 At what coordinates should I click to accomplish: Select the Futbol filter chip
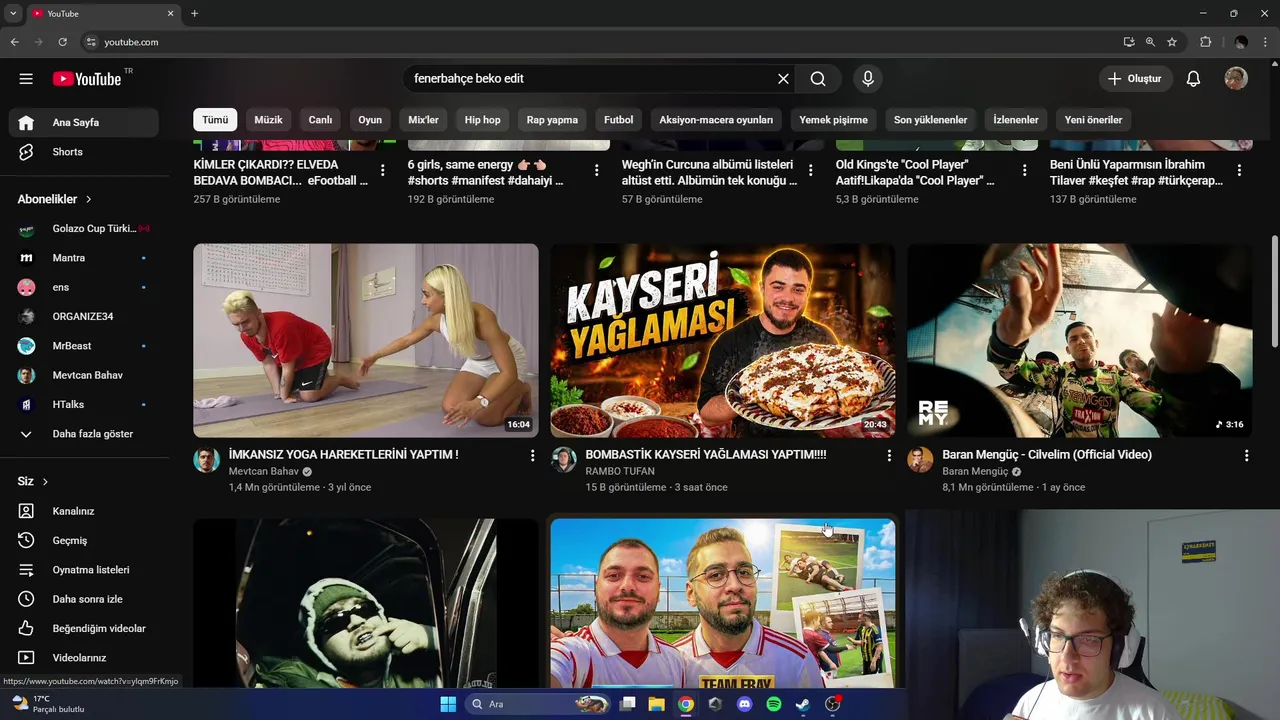click(618, 120)
